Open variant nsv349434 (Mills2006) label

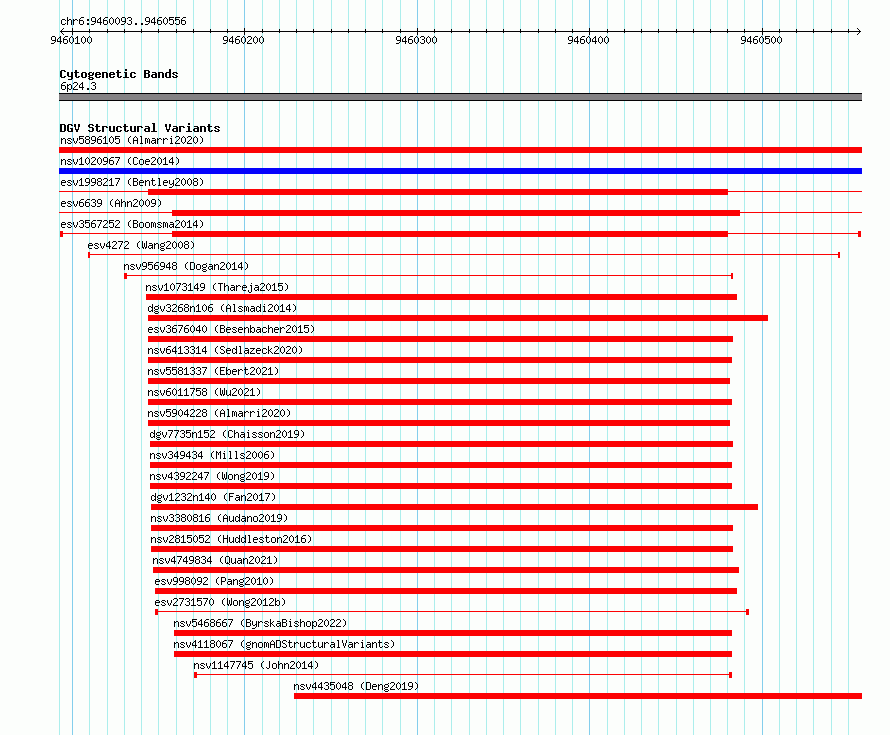(212, 455)
